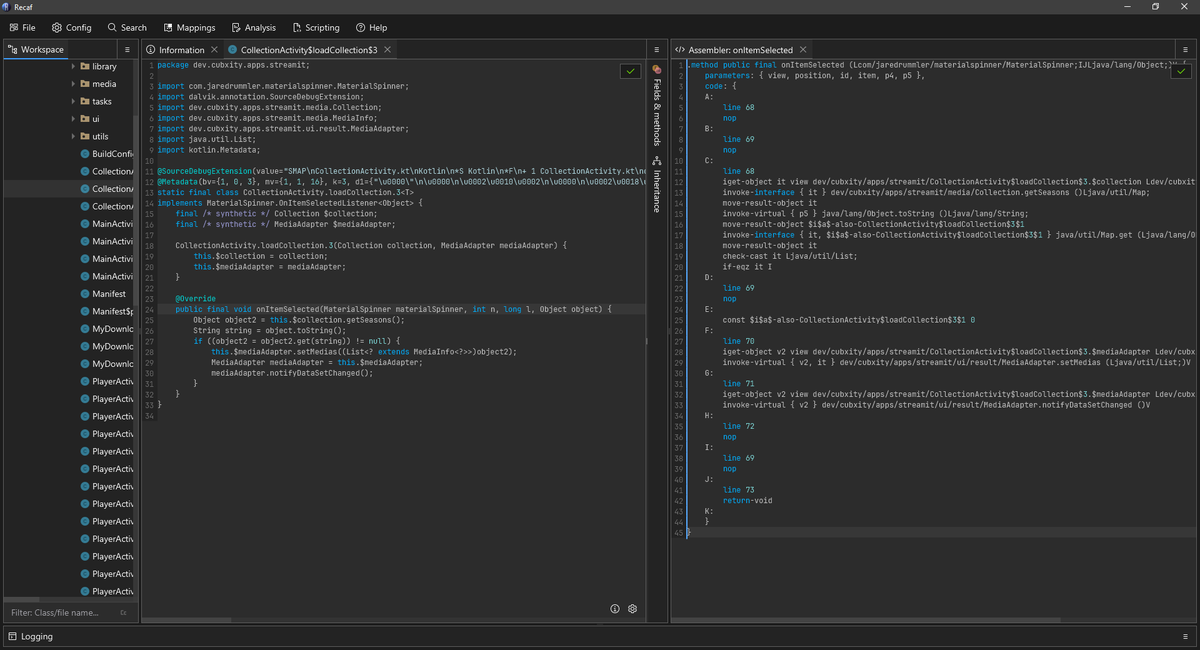1200x650 pixels.
Task: Select the Manifest class in tree
Action: tap(109, 294)
